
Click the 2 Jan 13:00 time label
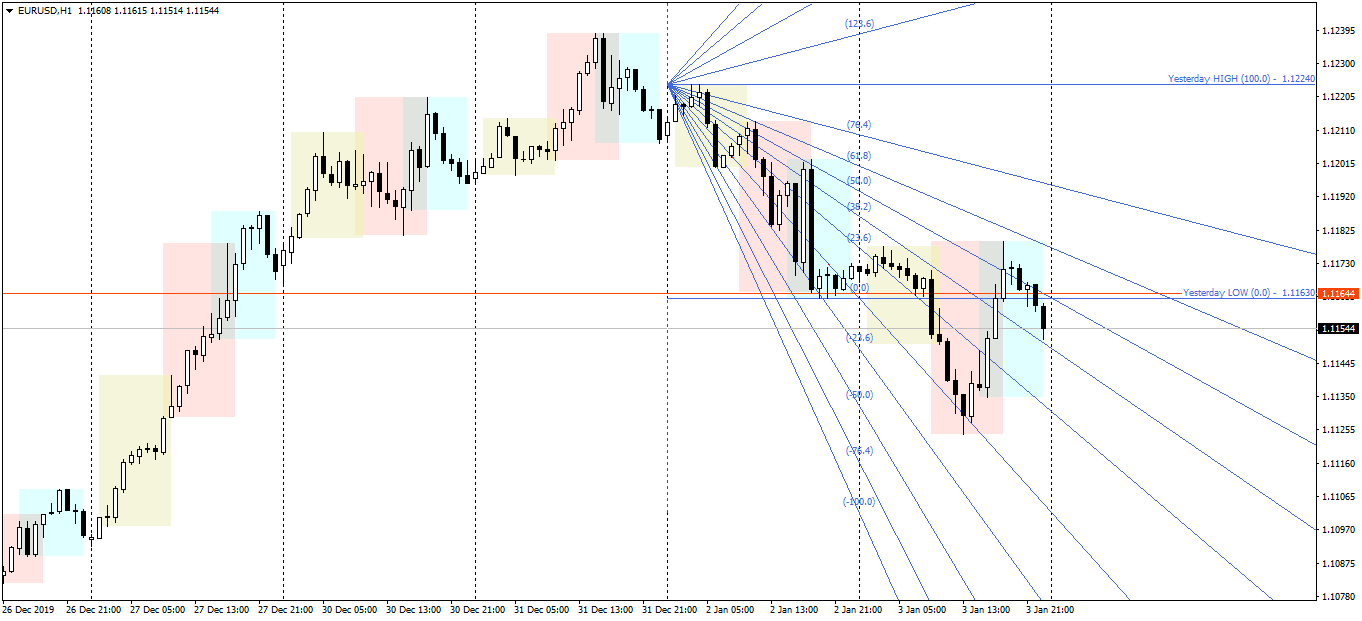click(x=795, y=609)
